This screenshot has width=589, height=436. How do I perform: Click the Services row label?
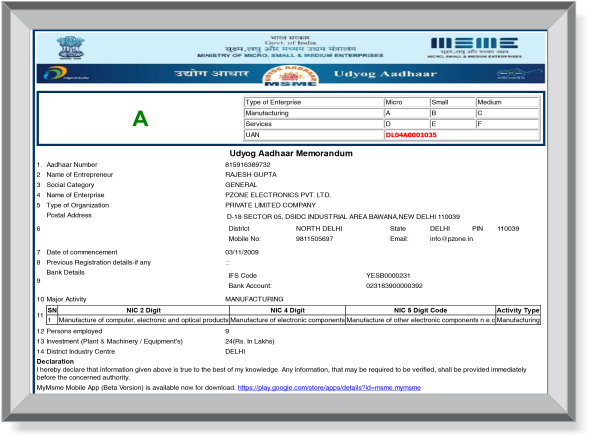pyautogui.click(x=258, y=124)
